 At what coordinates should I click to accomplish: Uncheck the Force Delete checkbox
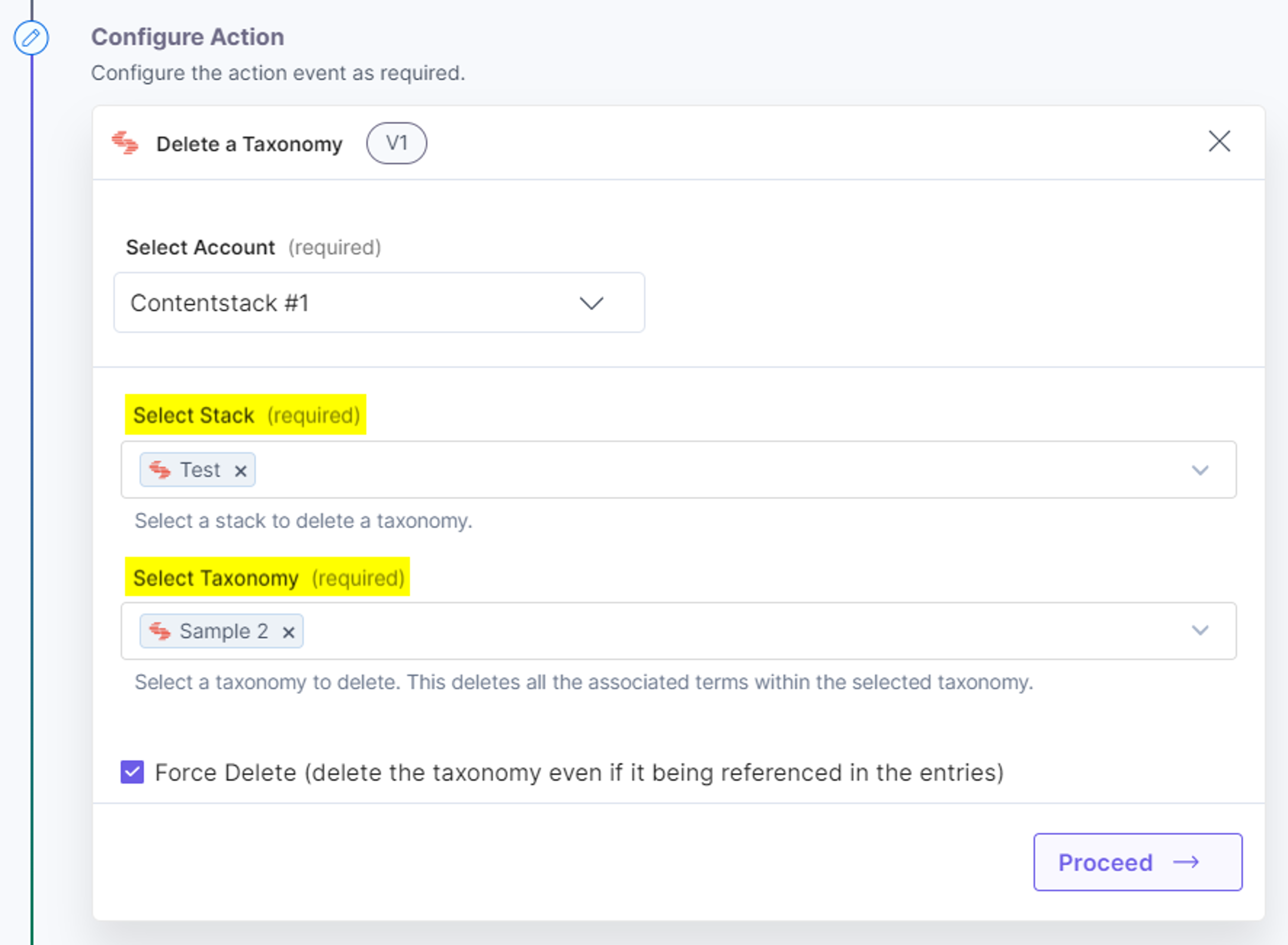tap(132, 772)
